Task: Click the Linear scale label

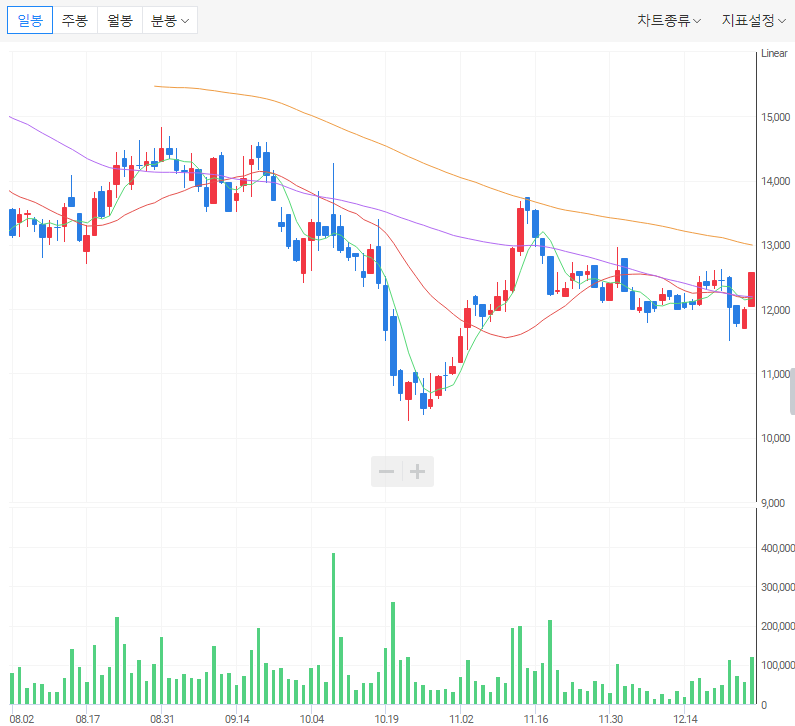Action: tap(774, 53)
